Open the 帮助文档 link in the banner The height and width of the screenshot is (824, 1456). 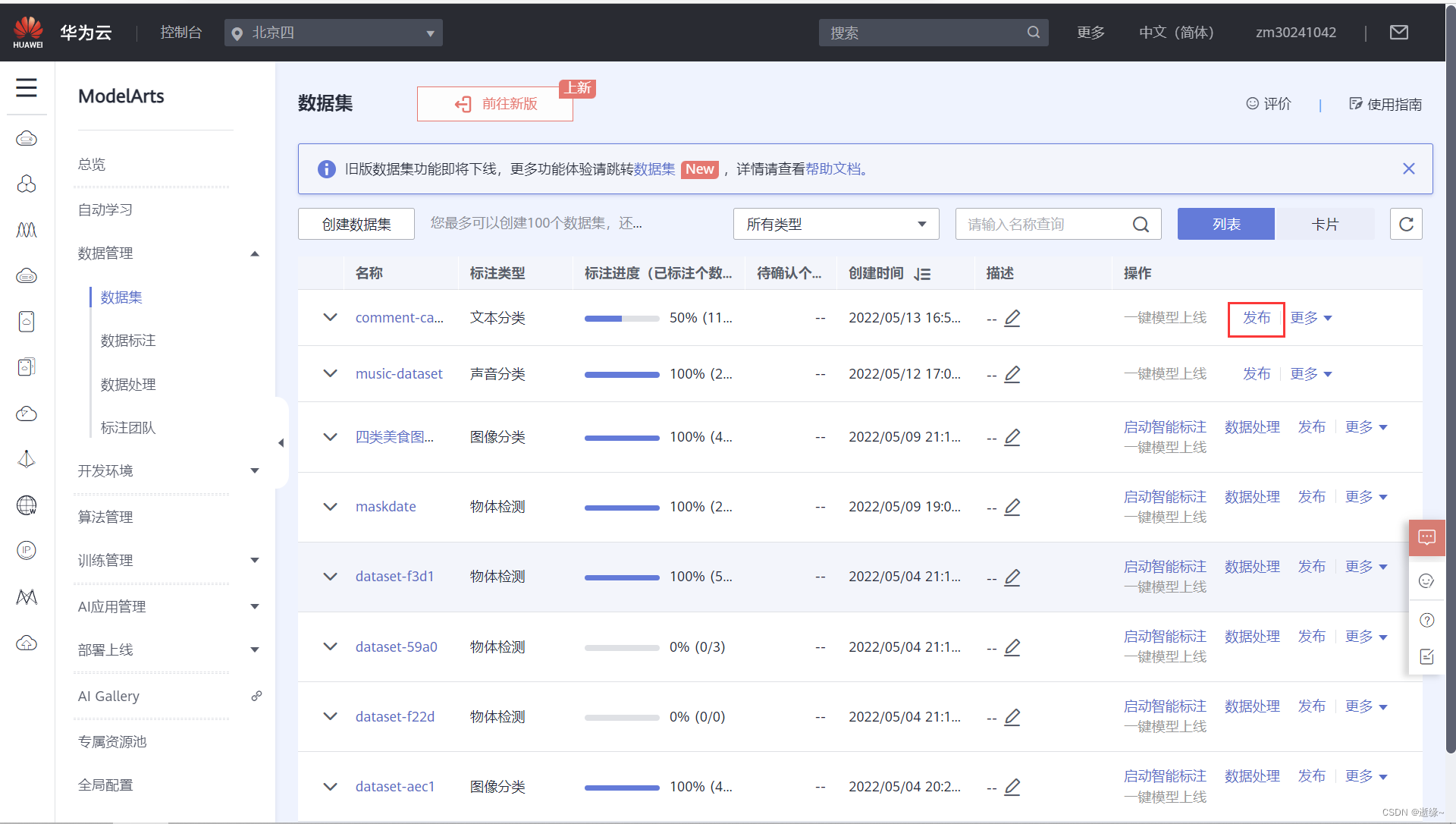pyautogui.click(x=833, y=169)
